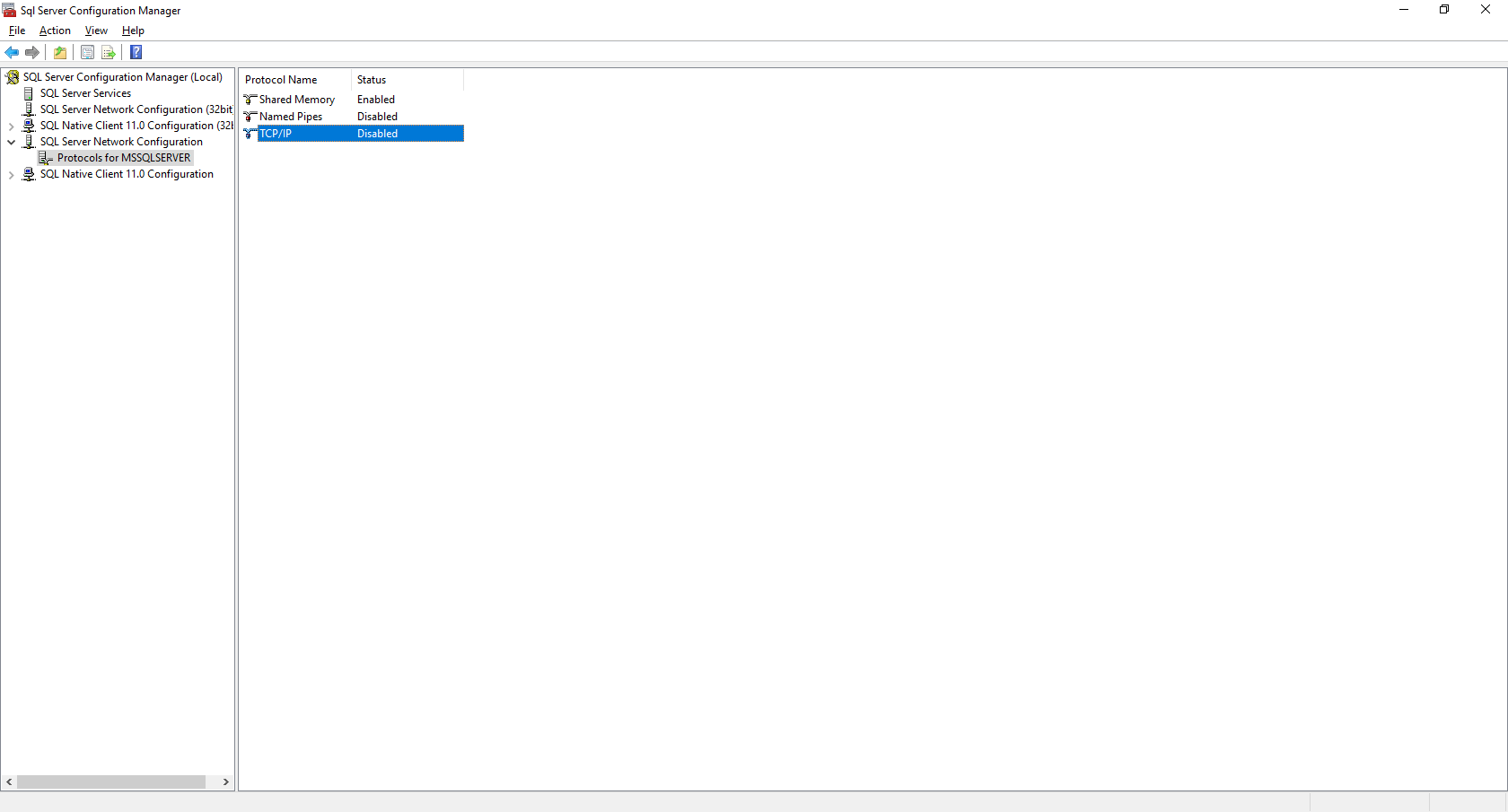Click the tree pane scroll right arrow
Screen dimensions: 1508x812
click(225, 782)
